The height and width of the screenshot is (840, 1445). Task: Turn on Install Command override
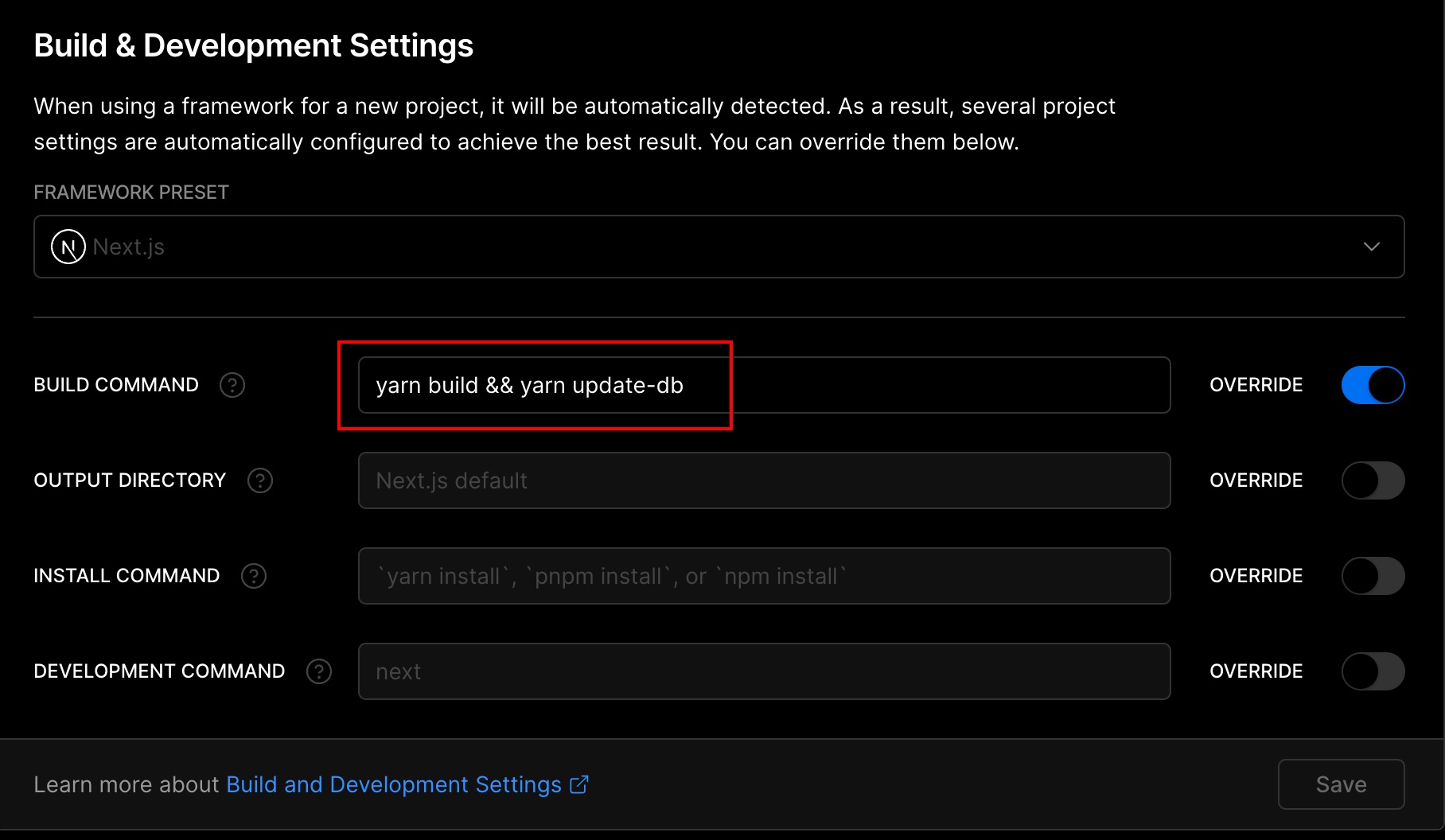point(1373,576)
